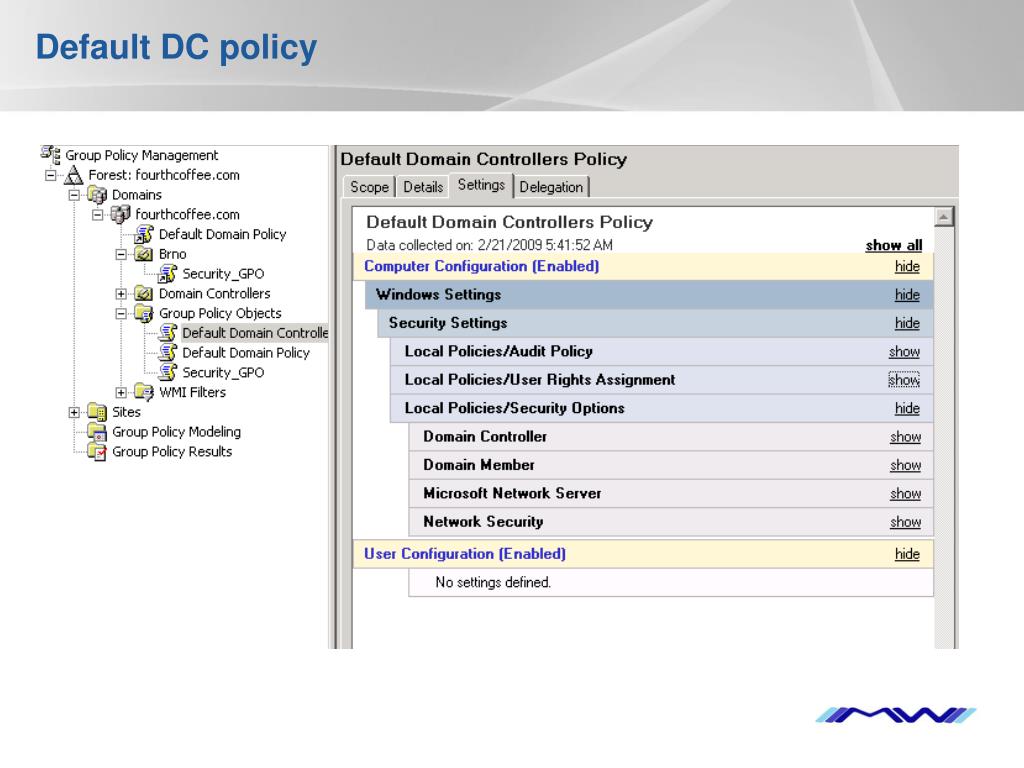This screenshot has height=768, width=1024.
Task: Click the Default Domain Policy icon under Group Policy Objects
Action: [167, 353]
